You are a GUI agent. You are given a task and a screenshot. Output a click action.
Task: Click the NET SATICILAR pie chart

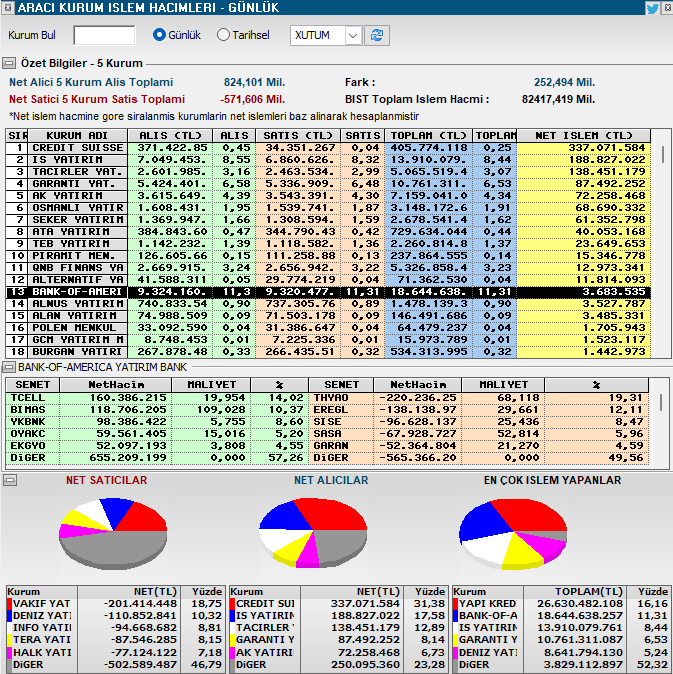(x=113, y=533)
